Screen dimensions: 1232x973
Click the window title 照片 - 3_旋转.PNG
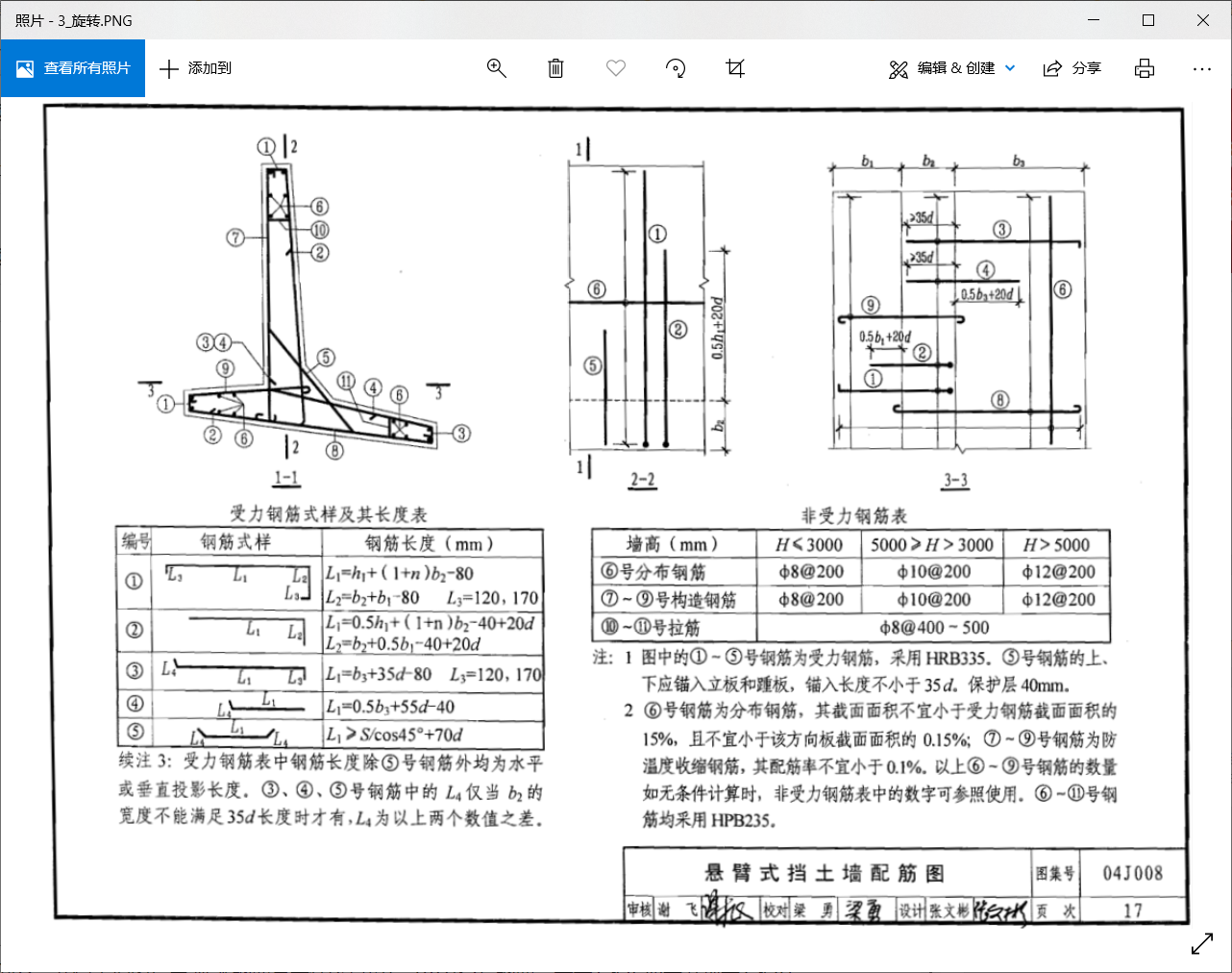[x=74, y=20]
